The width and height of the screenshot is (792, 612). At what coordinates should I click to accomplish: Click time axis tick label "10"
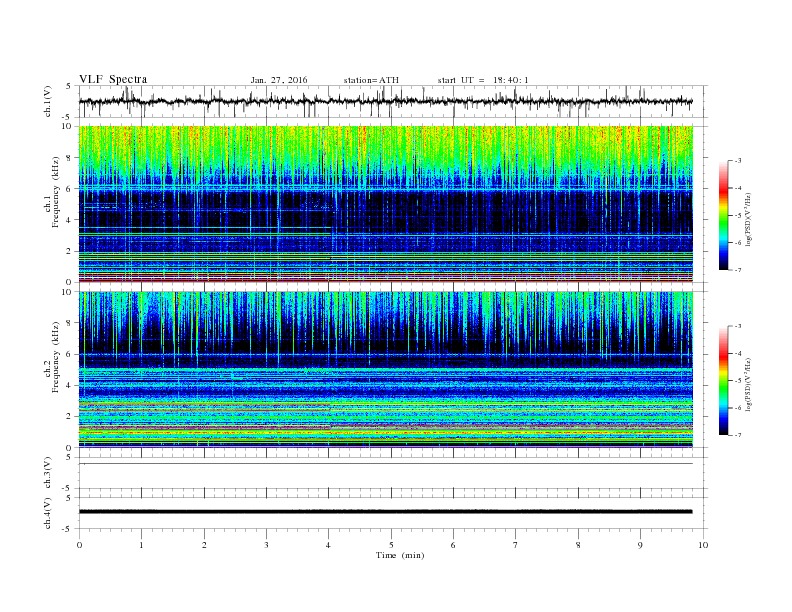[703, 545]
